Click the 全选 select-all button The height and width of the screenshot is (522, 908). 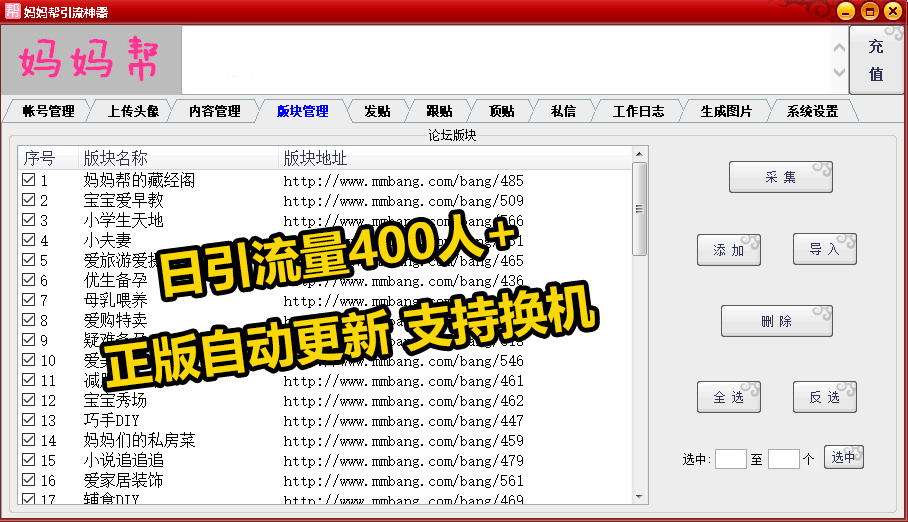click(728, 397)
